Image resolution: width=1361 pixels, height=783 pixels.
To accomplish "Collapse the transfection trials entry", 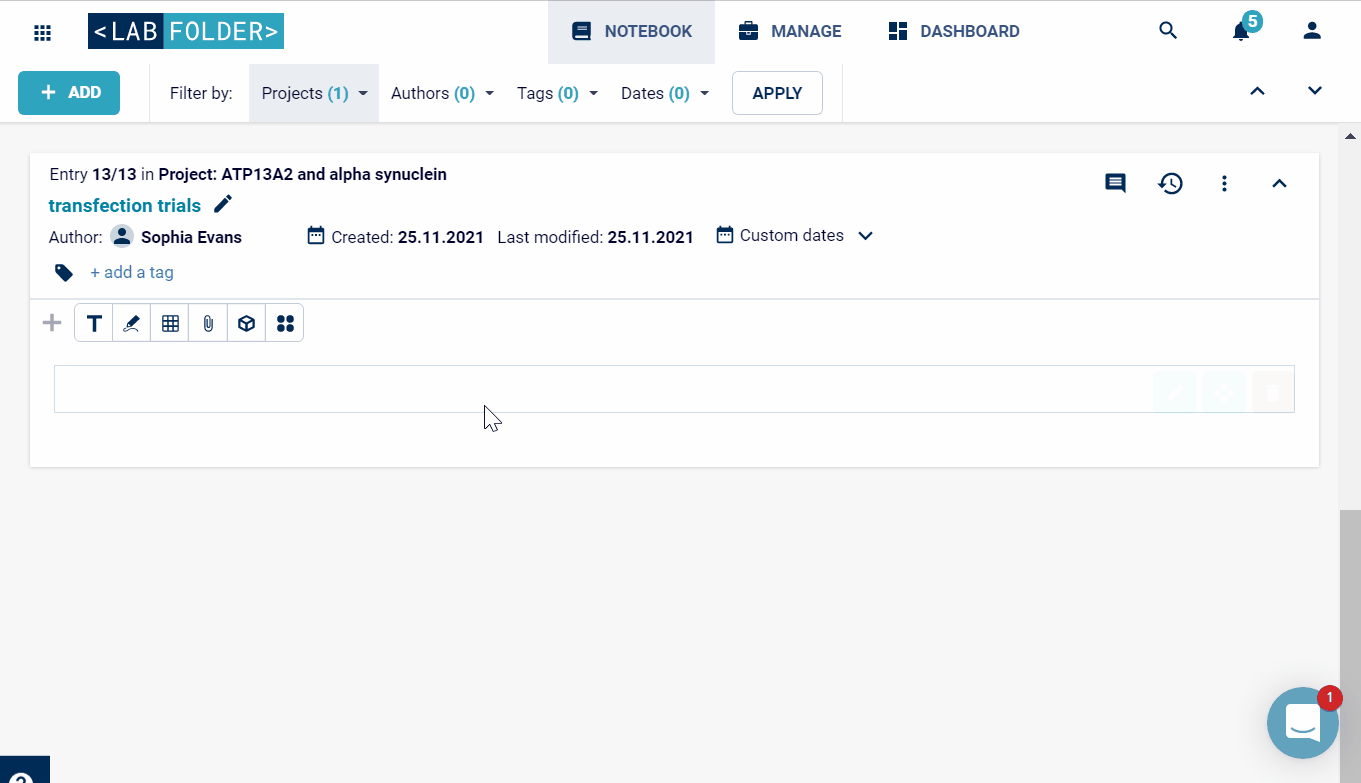I will coord(1279,183).
